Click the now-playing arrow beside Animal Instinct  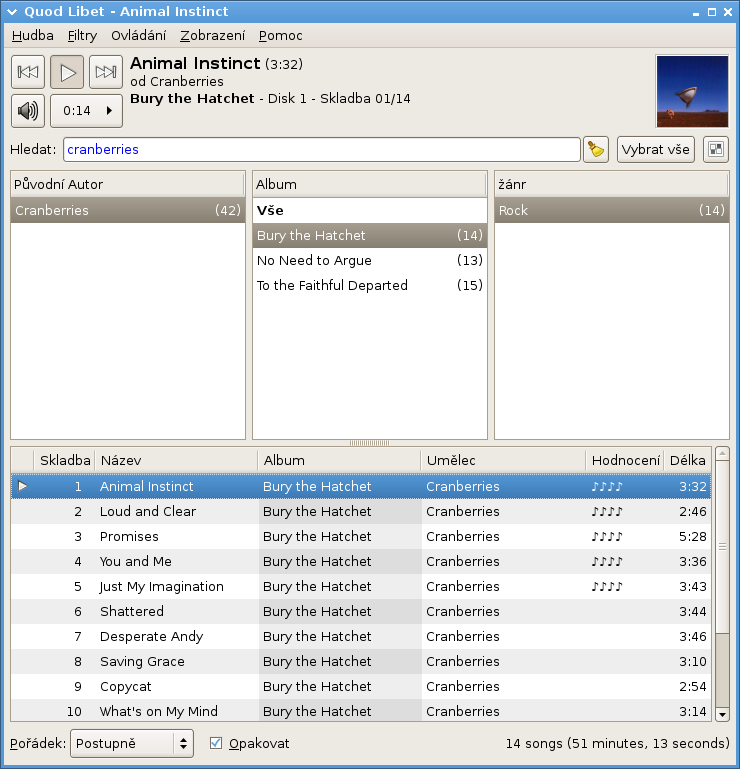(22, 486)
